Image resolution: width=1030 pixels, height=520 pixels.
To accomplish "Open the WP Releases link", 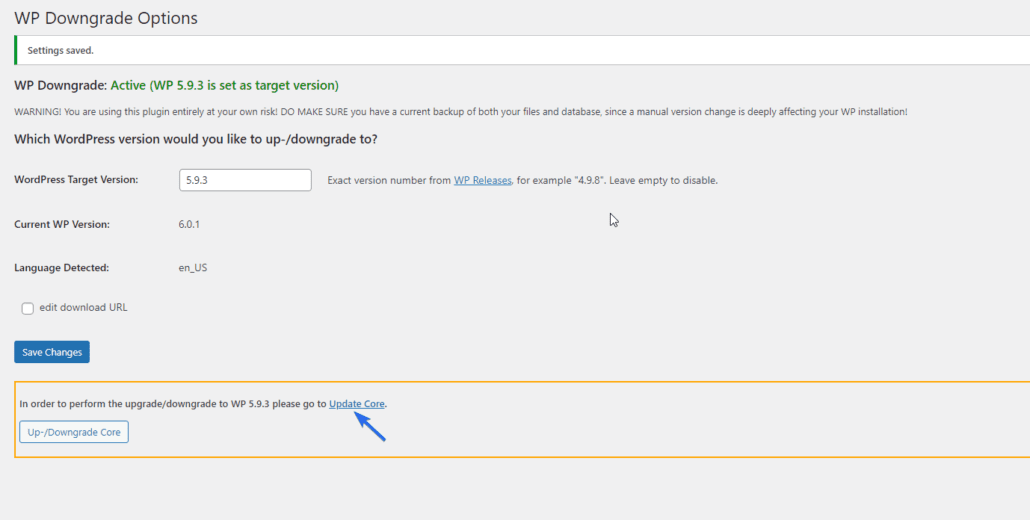I will [483, 180].
